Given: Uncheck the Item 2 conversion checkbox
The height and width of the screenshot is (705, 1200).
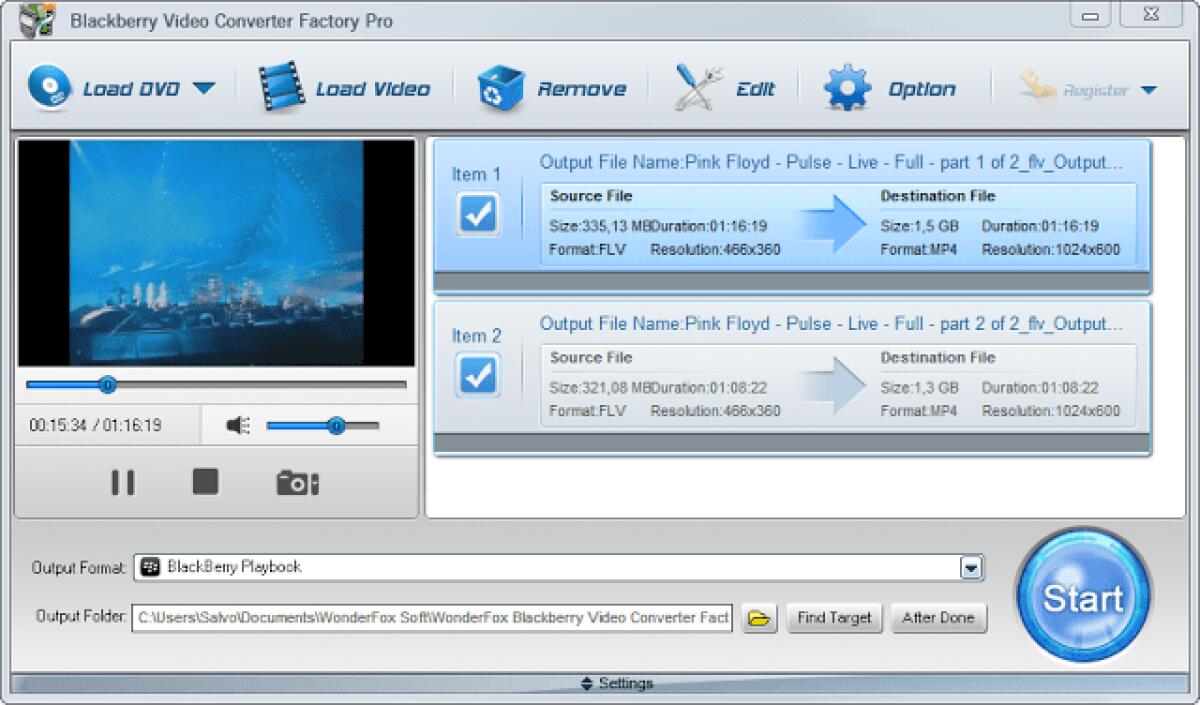Looking at the screenshot, I should tap(477, 374).
